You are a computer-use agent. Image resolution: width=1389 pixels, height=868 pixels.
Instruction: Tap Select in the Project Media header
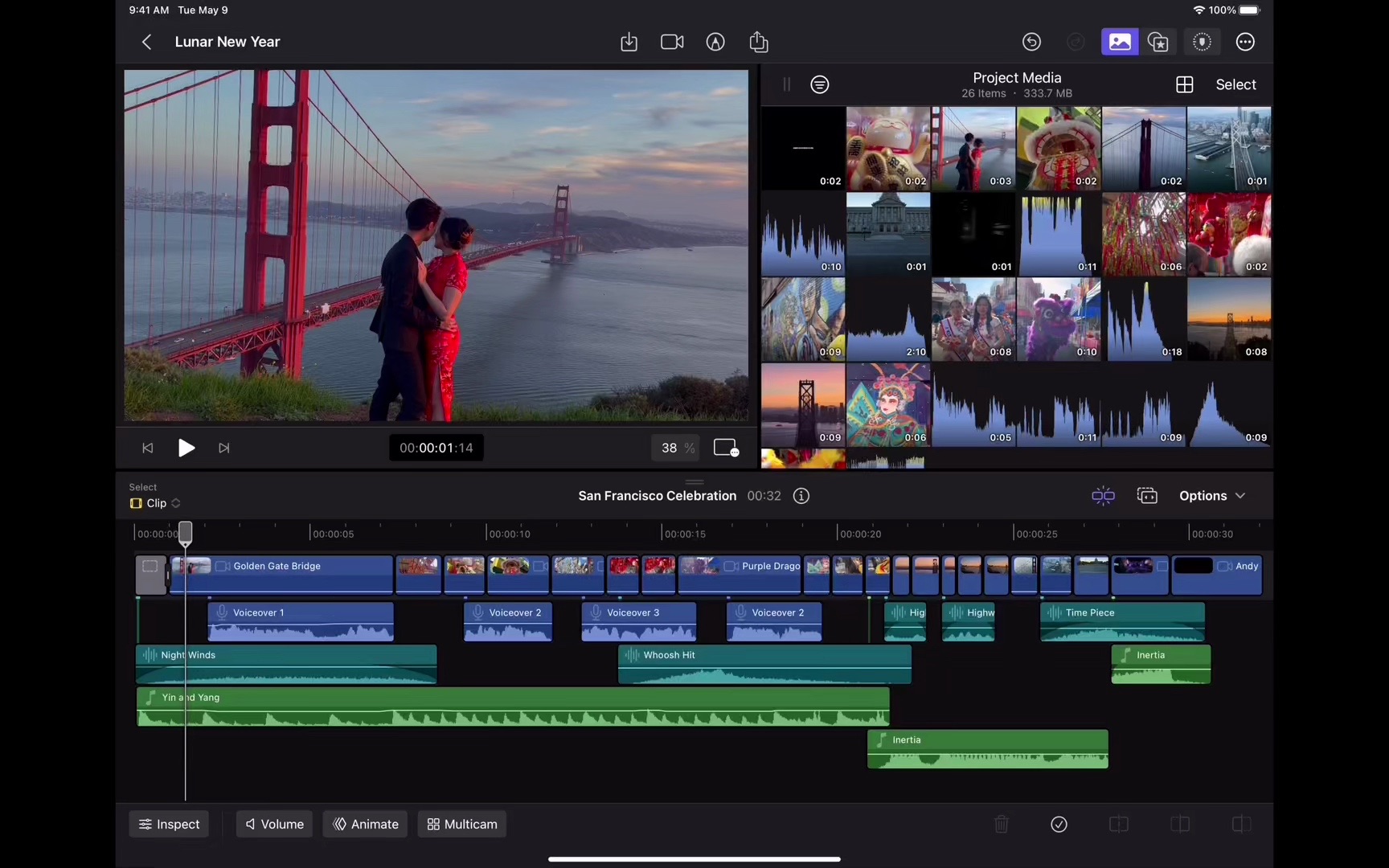(x=1235, y=84)
